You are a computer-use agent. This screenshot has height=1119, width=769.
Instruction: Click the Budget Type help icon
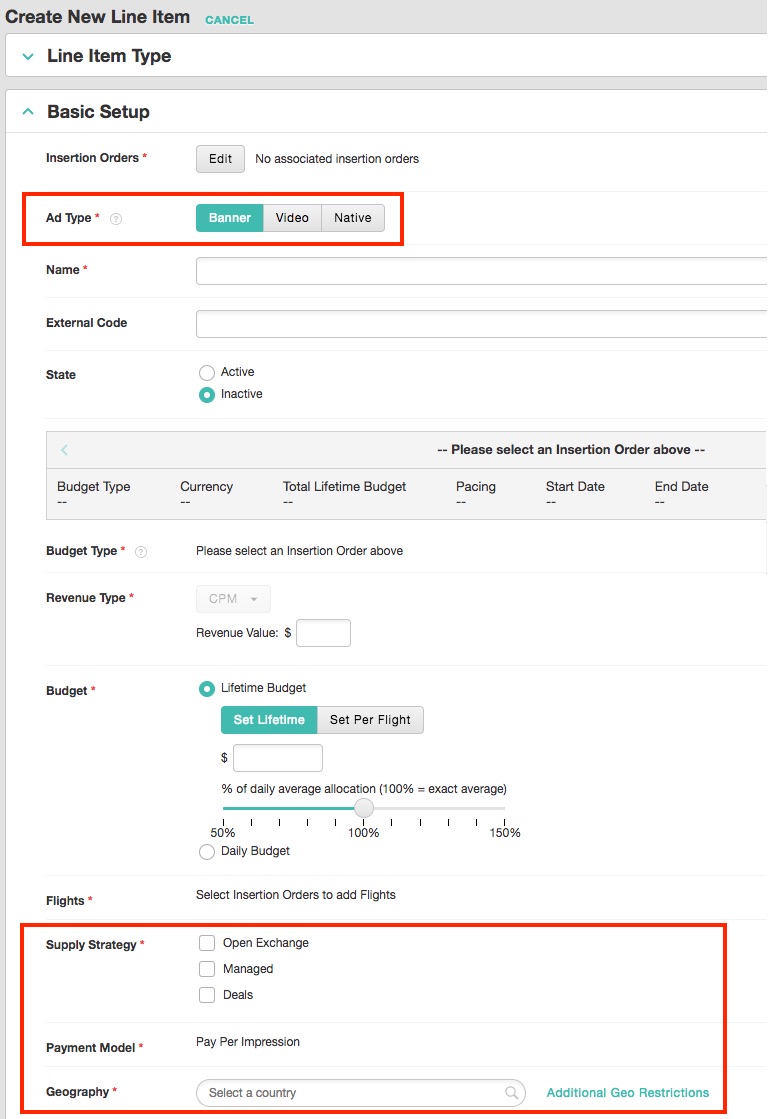pos(141,550)
